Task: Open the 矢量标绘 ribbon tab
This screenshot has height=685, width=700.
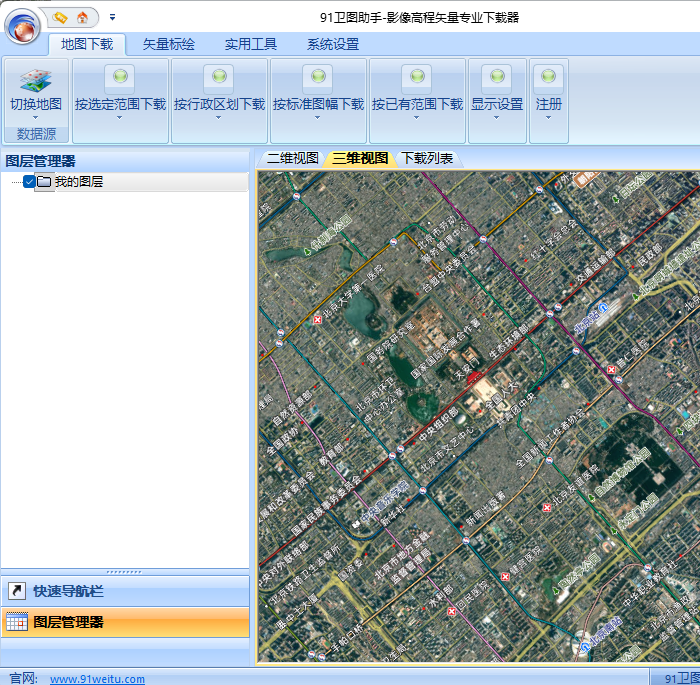Action: (x=169, y=44)
